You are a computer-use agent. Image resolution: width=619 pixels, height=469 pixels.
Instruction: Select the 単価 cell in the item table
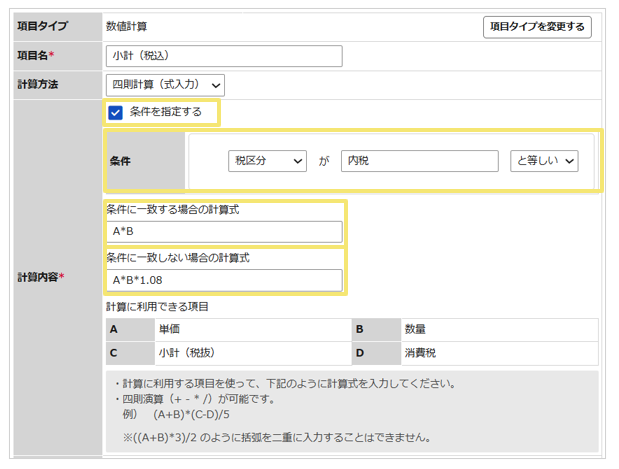pyautogui.click(x=253, y=329)
